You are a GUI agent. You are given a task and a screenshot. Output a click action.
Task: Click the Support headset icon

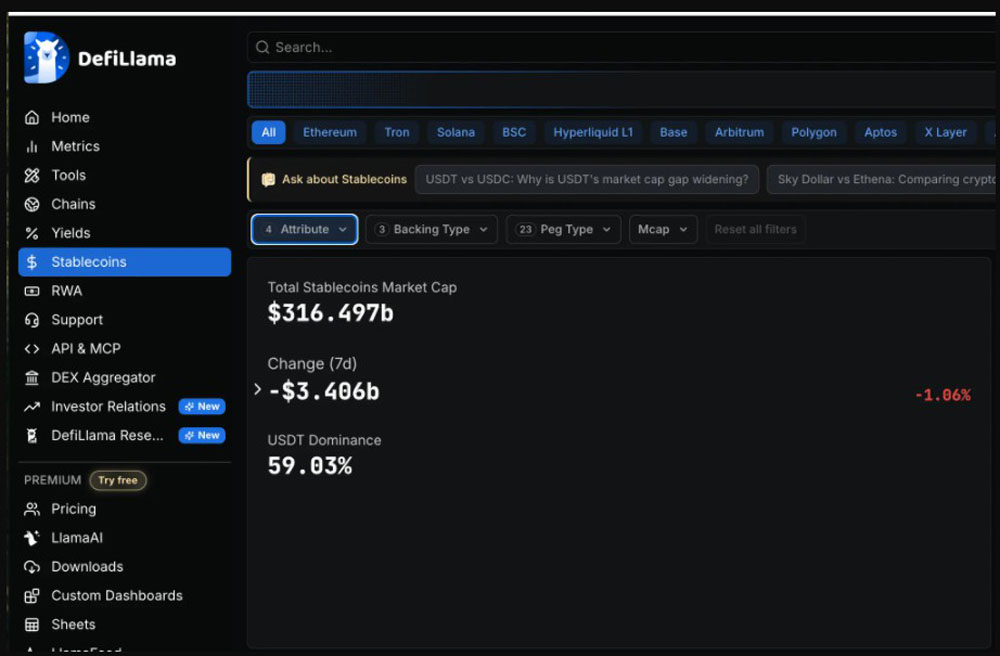click(x=32, y=320)
